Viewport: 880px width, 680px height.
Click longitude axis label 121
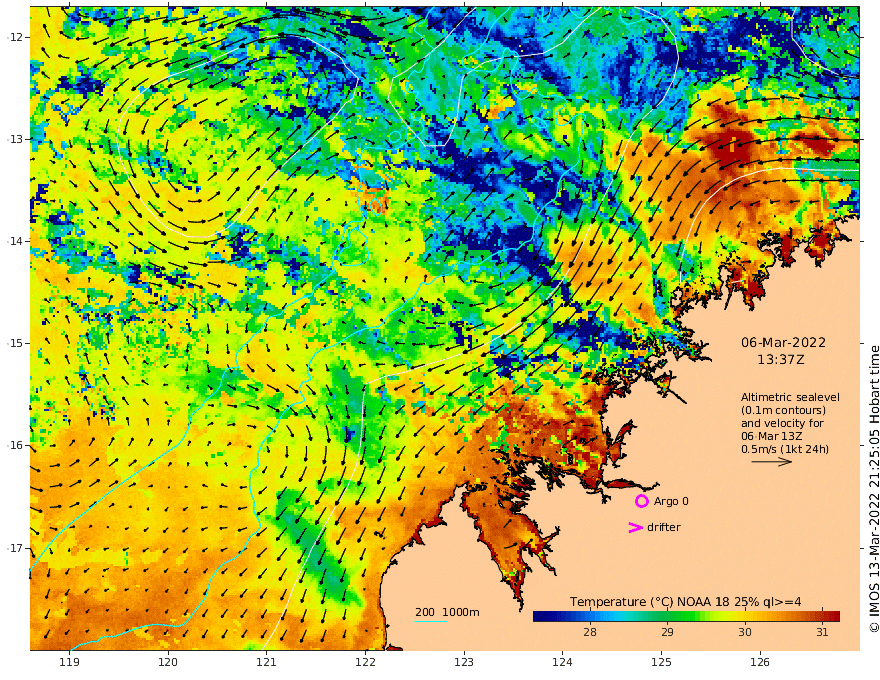click(267, 662)
